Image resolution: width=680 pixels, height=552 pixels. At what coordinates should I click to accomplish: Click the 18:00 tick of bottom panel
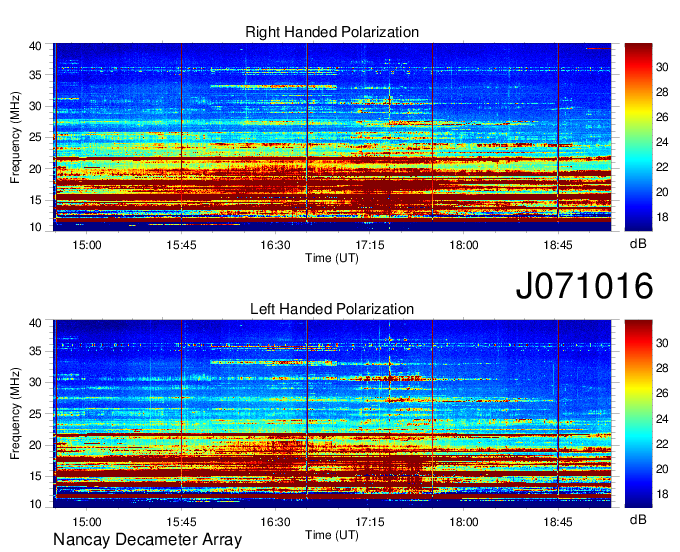pyautogui.click(x=464, y=522)
